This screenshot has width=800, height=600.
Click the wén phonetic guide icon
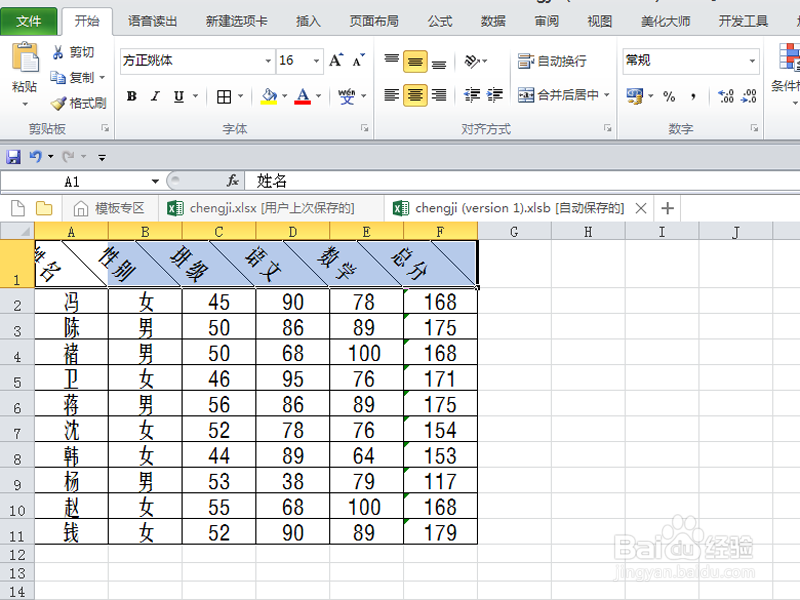[x=346, y=96]
